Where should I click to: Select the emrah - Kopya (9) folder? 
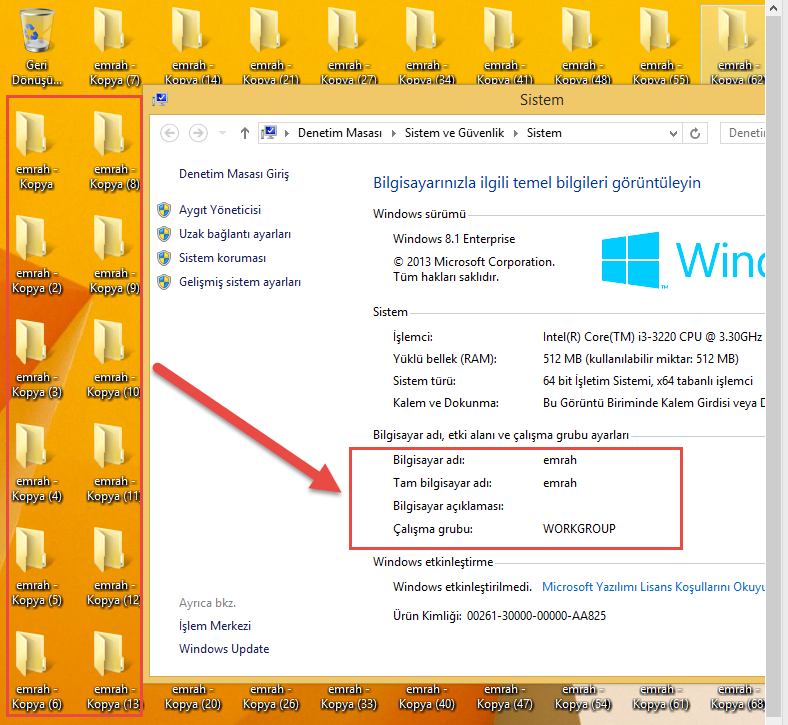click(114, 255)
